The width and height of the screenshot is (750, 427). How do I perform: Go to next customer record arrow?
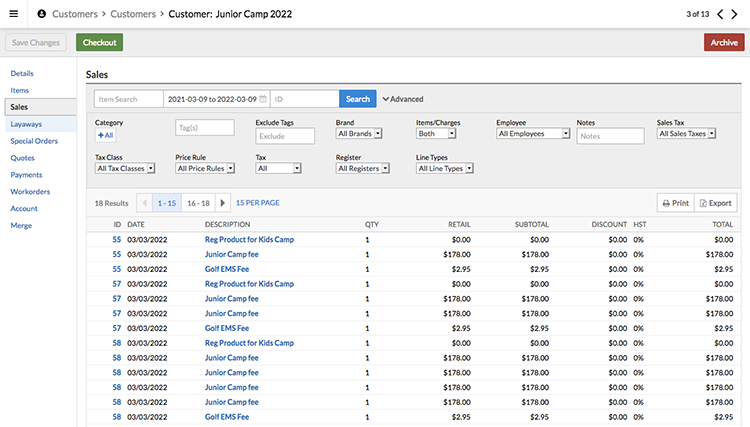point(733,14)
